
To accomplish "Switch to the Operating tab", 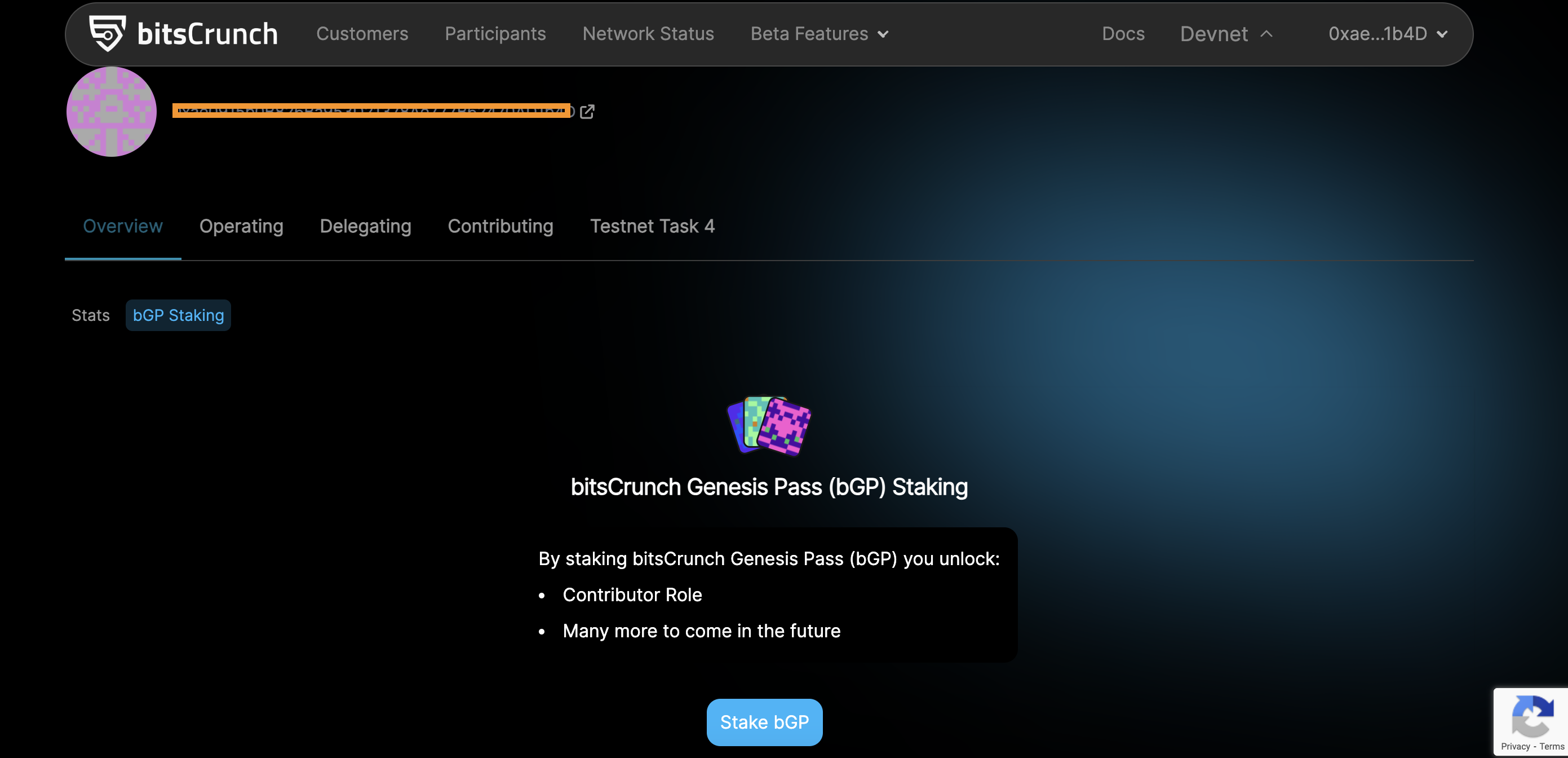I will (x=242, y=226).
